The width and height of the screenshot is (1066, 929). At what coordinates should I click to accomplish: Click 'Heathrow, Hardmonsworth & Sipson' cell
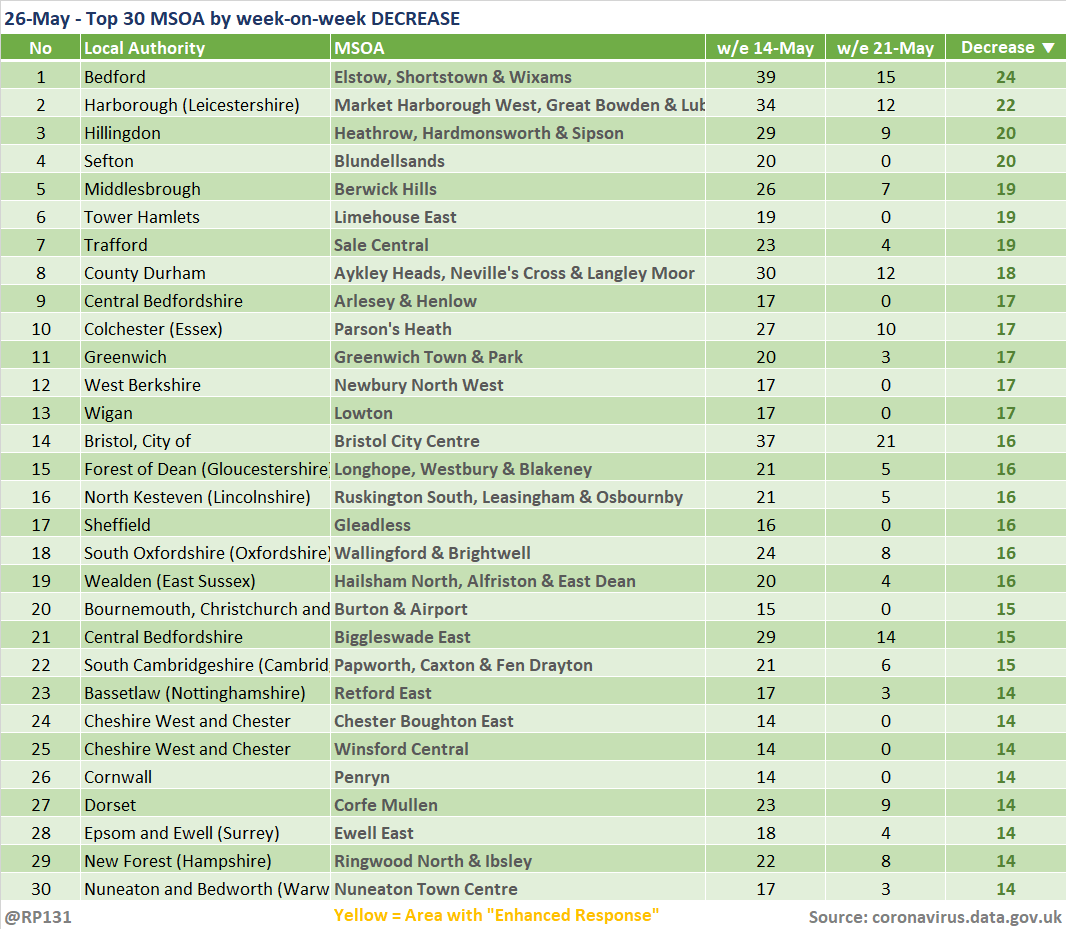click(518, 133)
